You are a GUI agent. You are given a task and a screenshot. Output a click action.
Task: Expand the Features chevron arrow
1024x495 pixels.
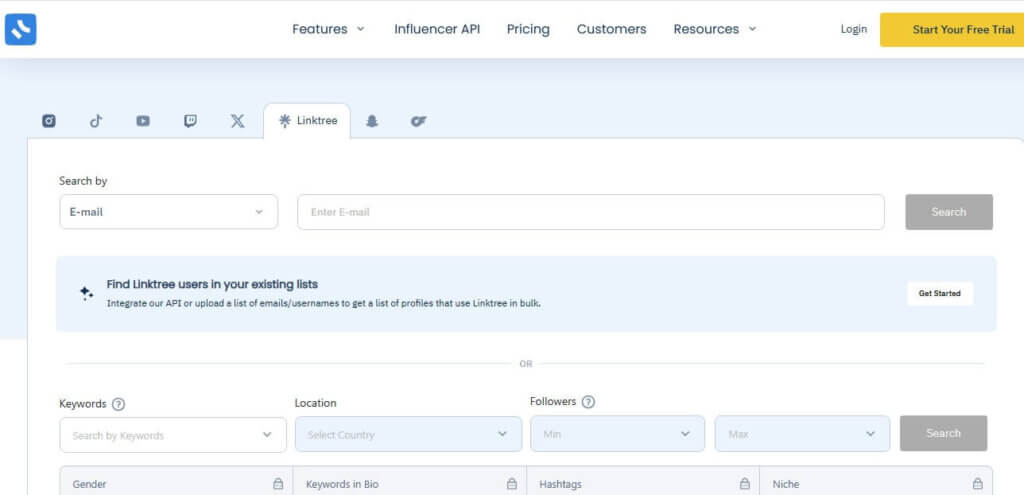coord(360,29)
